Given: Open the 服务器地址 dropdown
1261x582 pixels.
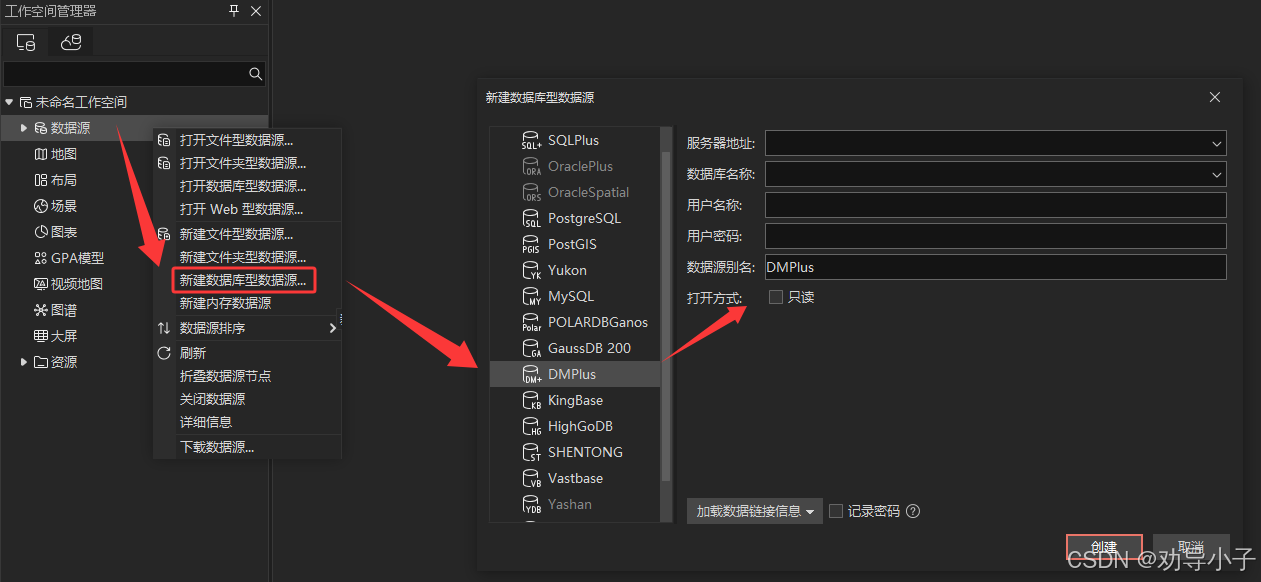Looking at the screenshot, I should (x=1216, y=144).
